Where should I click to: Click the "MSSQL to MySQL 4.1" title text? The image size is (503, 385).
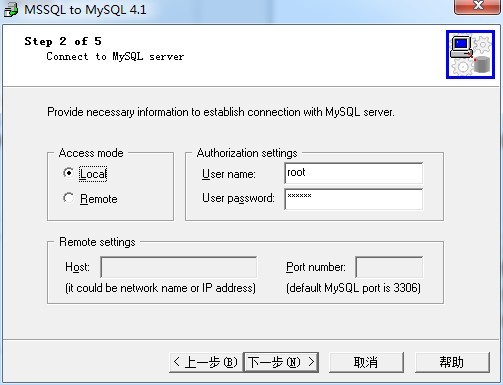point(85,10)
